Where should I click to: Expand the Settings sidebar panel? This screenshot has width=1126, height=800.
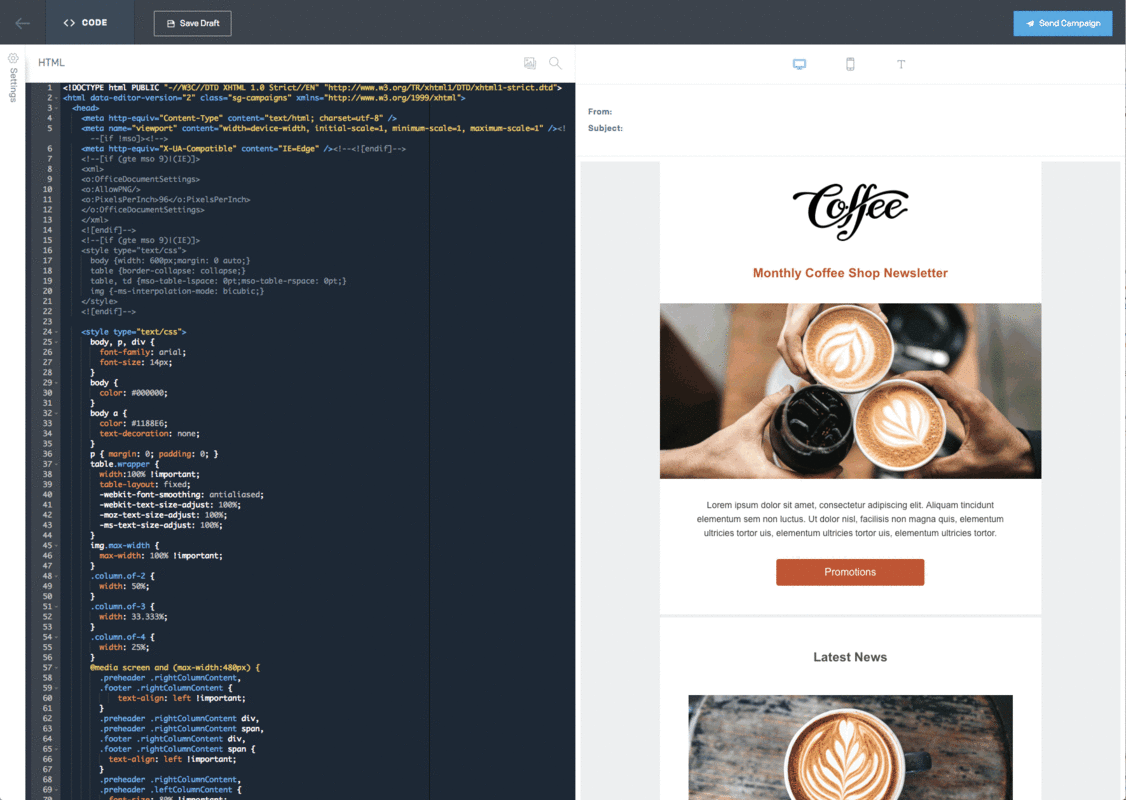tap(11, 85)
